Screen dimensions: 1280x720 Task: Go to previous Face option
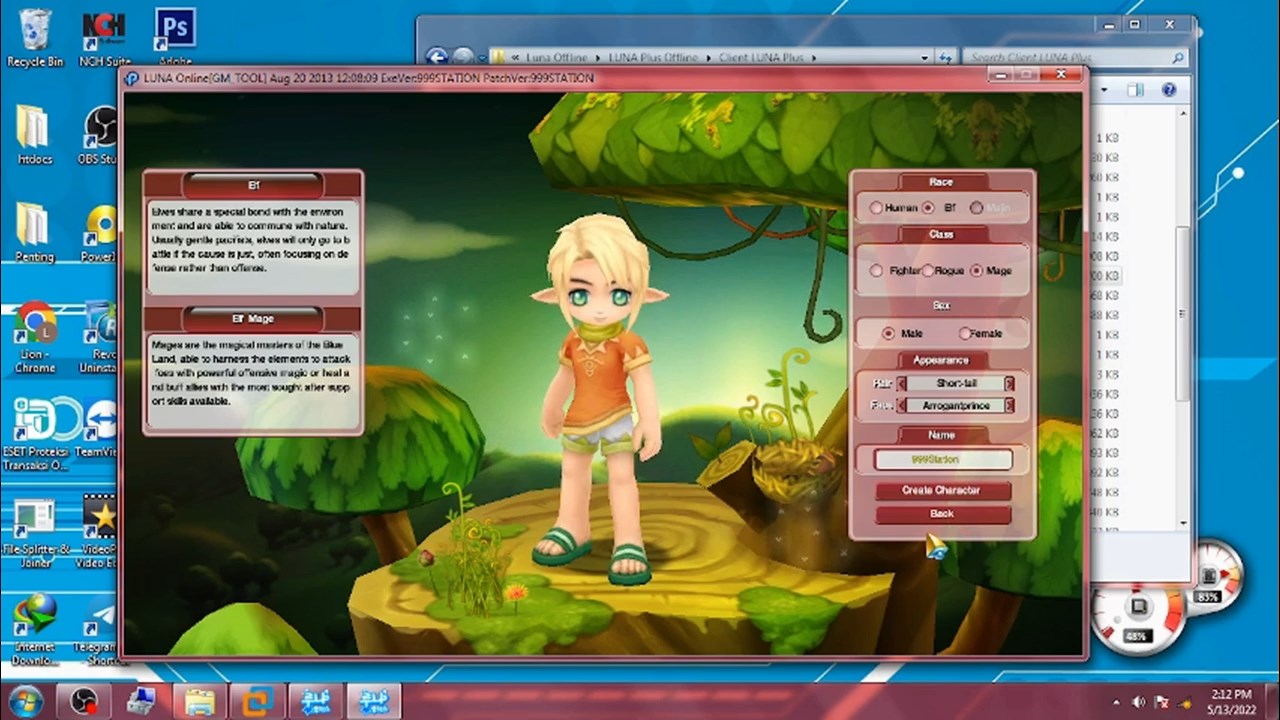point(901,405)
